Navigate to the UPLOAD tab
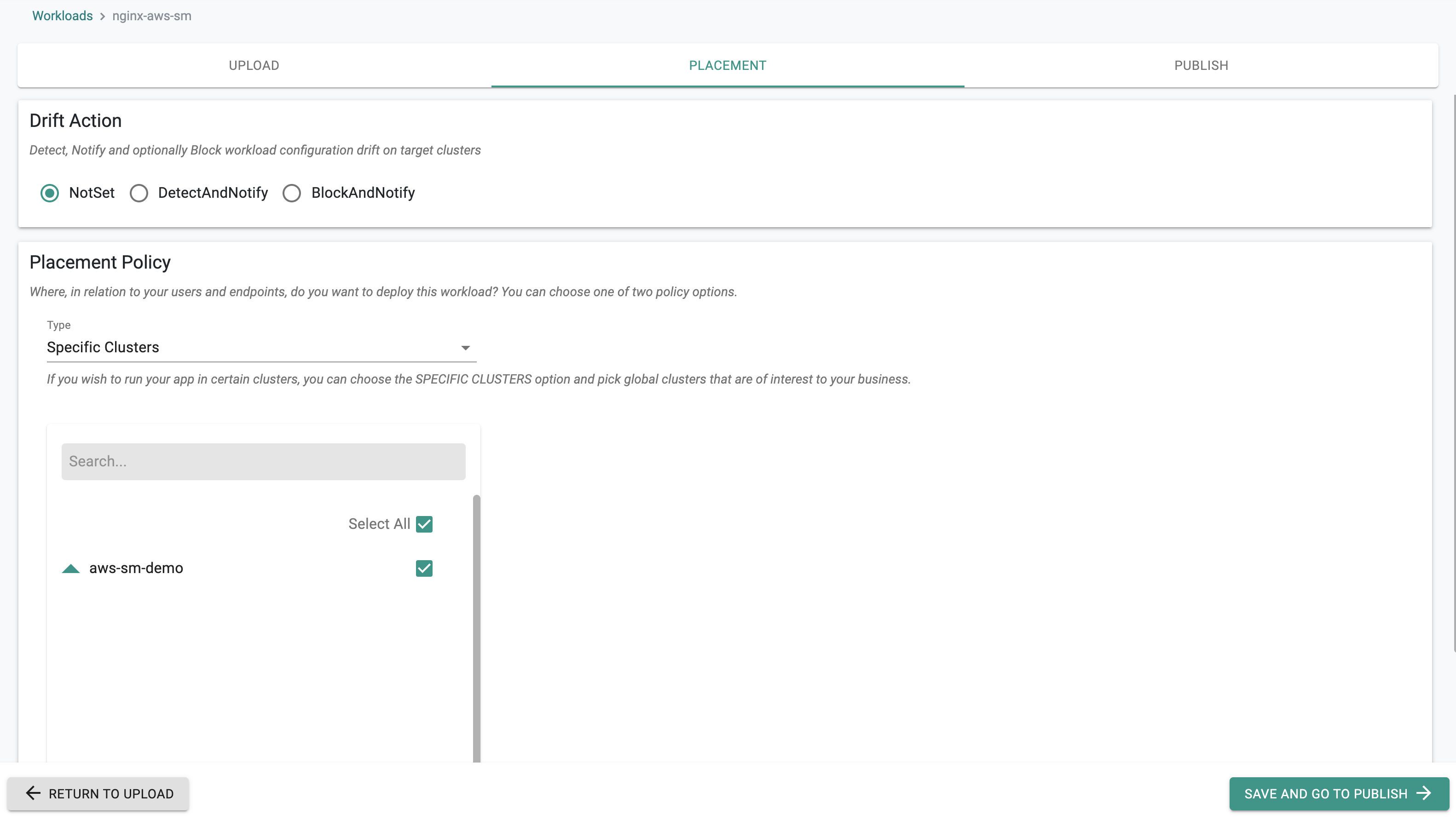 (254, 65)
